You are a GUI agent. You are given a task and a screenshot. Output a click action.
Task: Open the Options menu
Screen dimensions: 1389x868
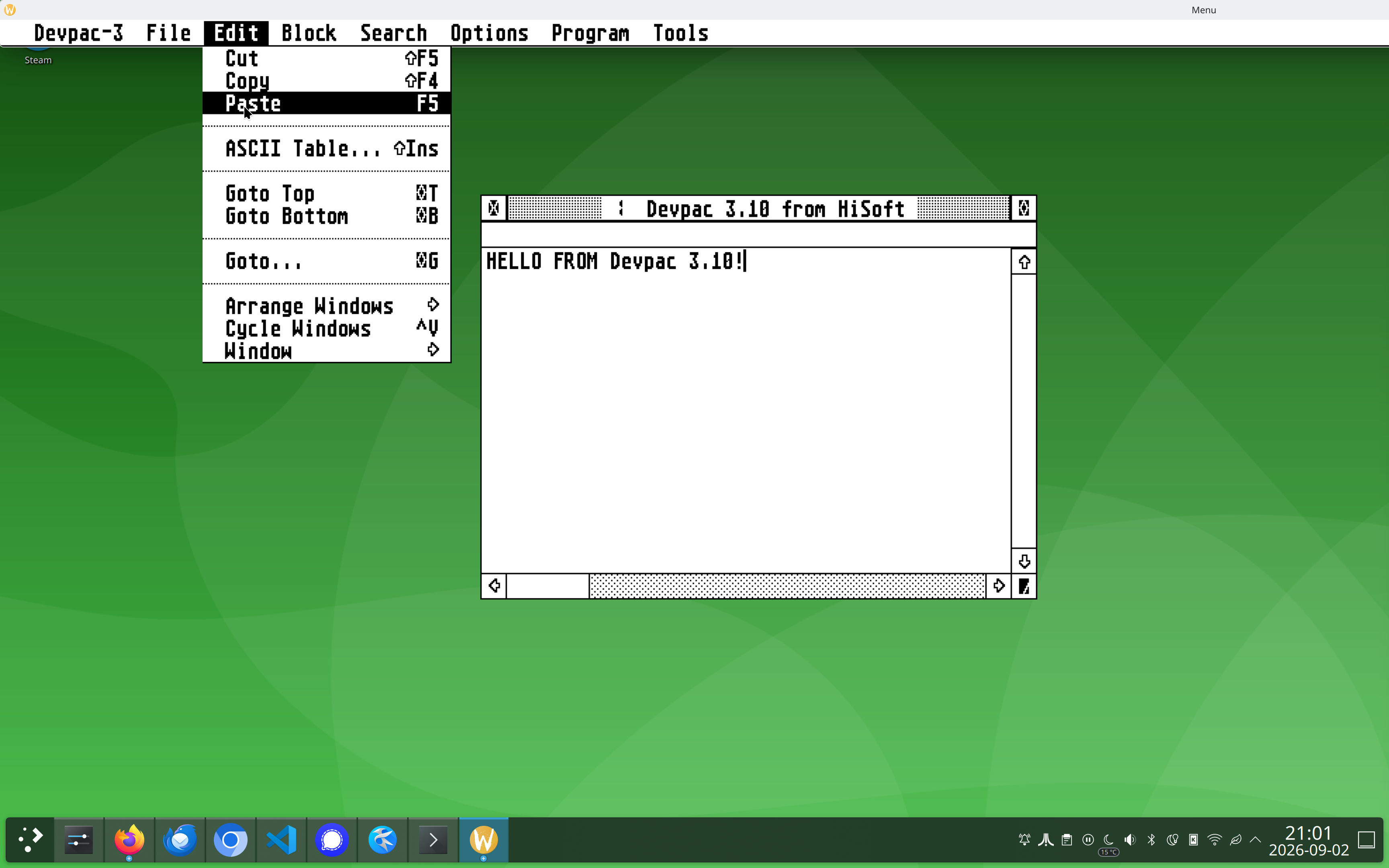[489, 33]
